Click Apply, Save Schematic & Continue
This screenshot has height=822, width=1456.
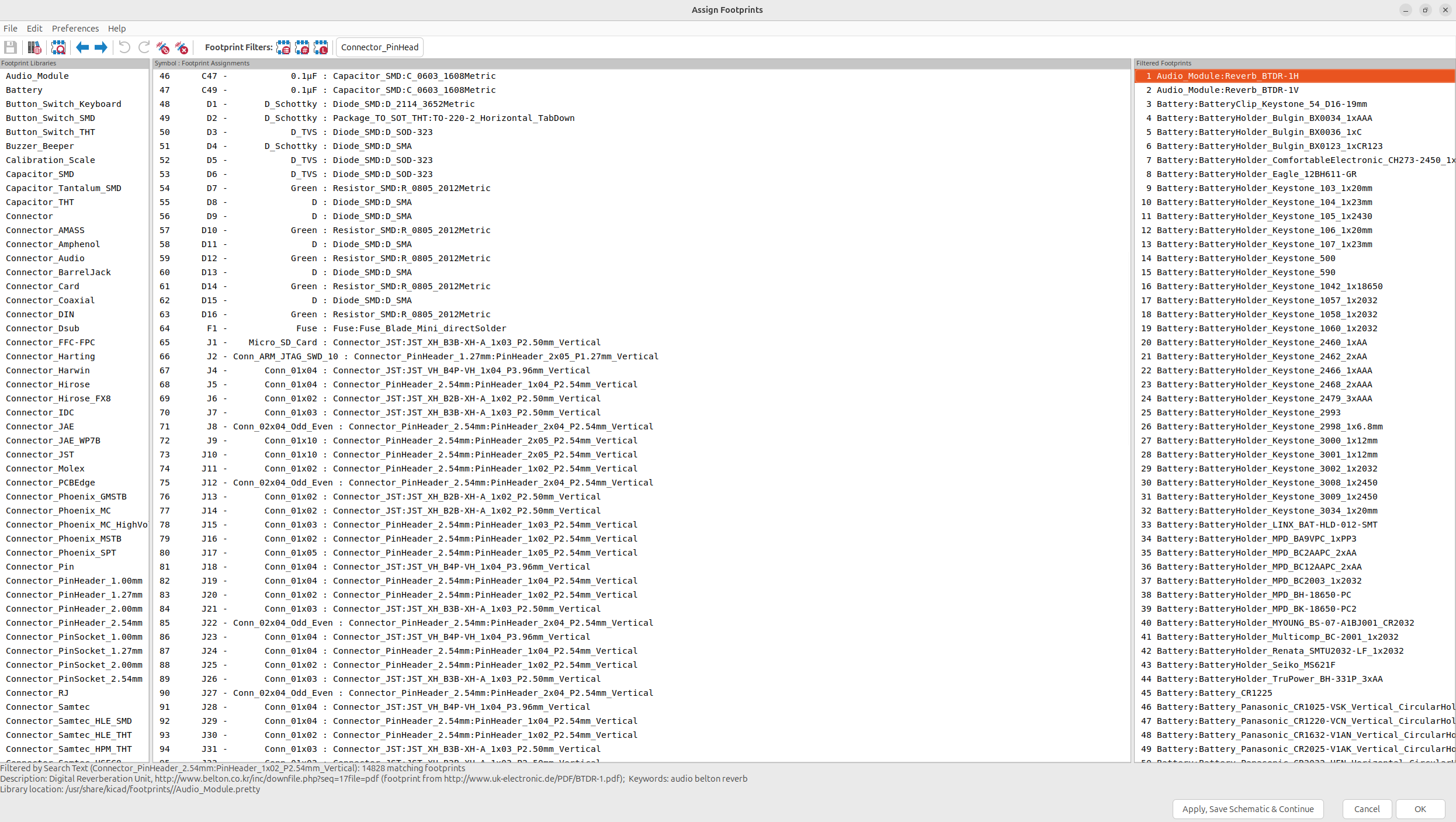pyautogui.click(x=1247, y=809)
